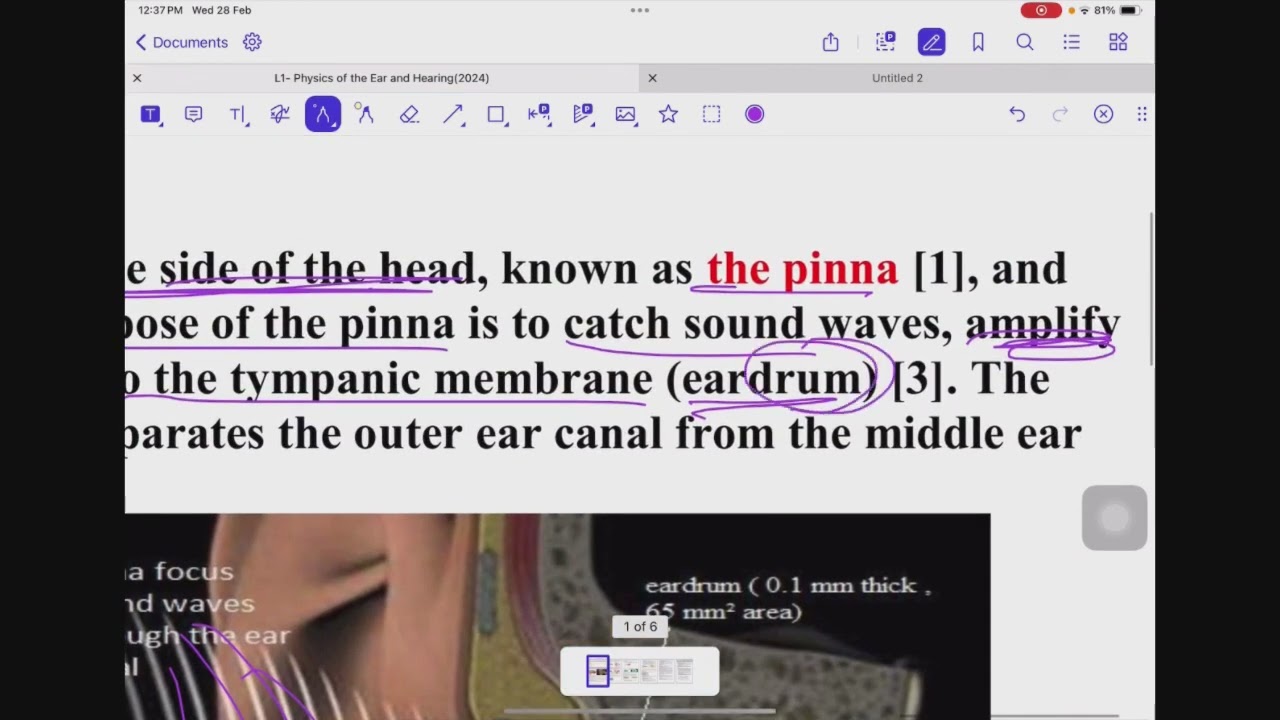Tap the three-dot multitasking menu
This screenshot has width=1280, height=720.
(640, 10)
